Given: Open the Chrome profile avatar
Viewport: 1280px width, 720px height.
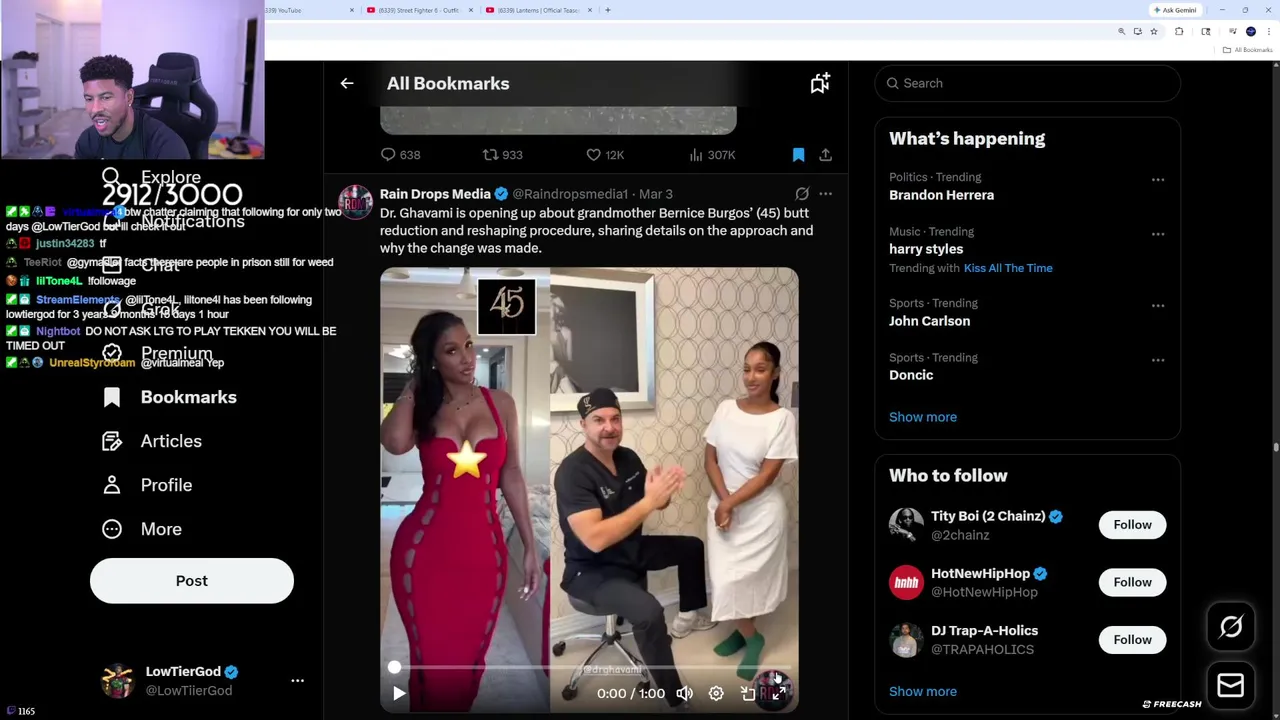Looking at the screenshot, I should tap(1251, 32).
